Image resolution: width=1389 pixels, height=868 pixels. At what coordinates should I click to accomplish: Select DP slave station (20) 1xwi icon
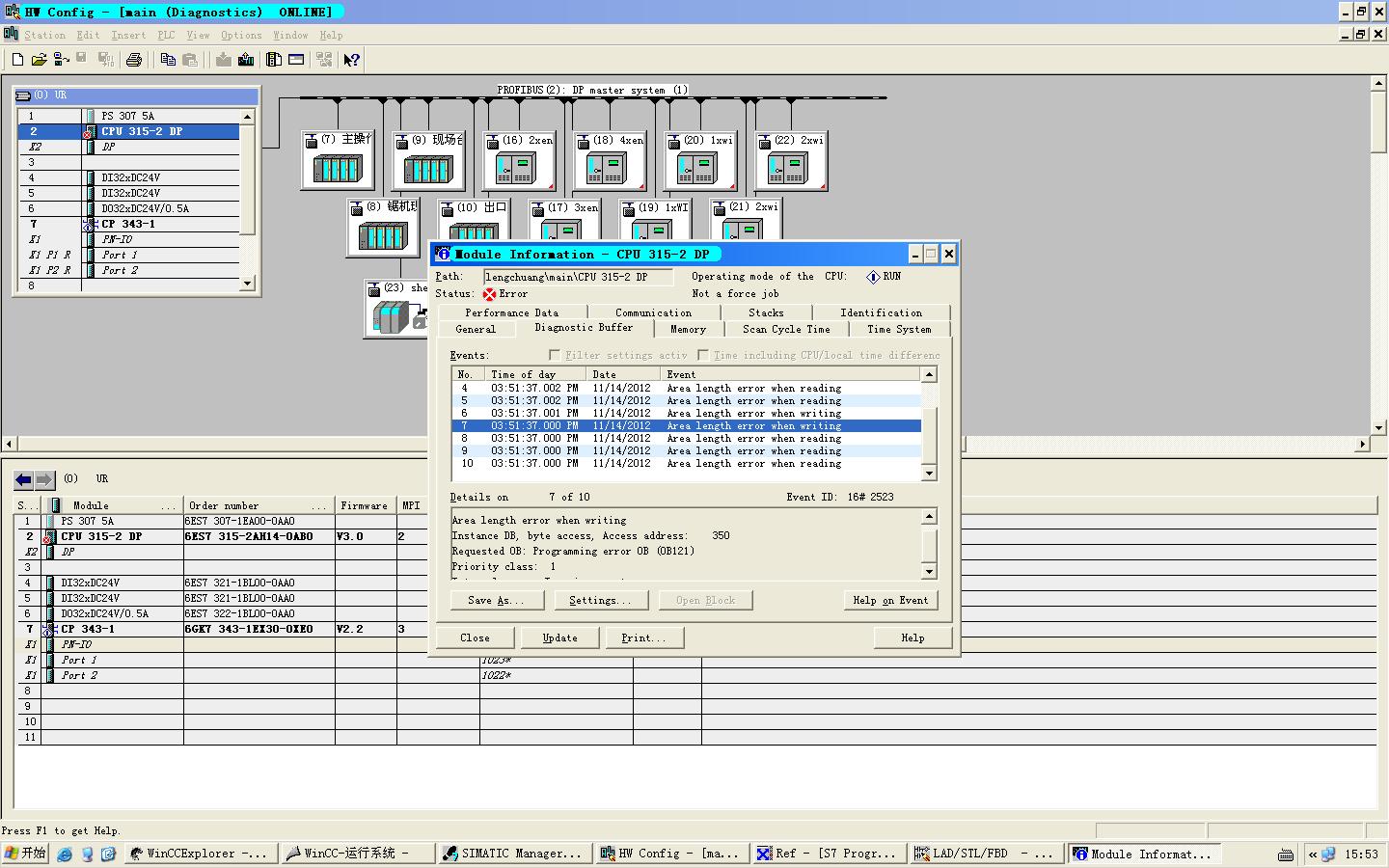pos(697,170)
